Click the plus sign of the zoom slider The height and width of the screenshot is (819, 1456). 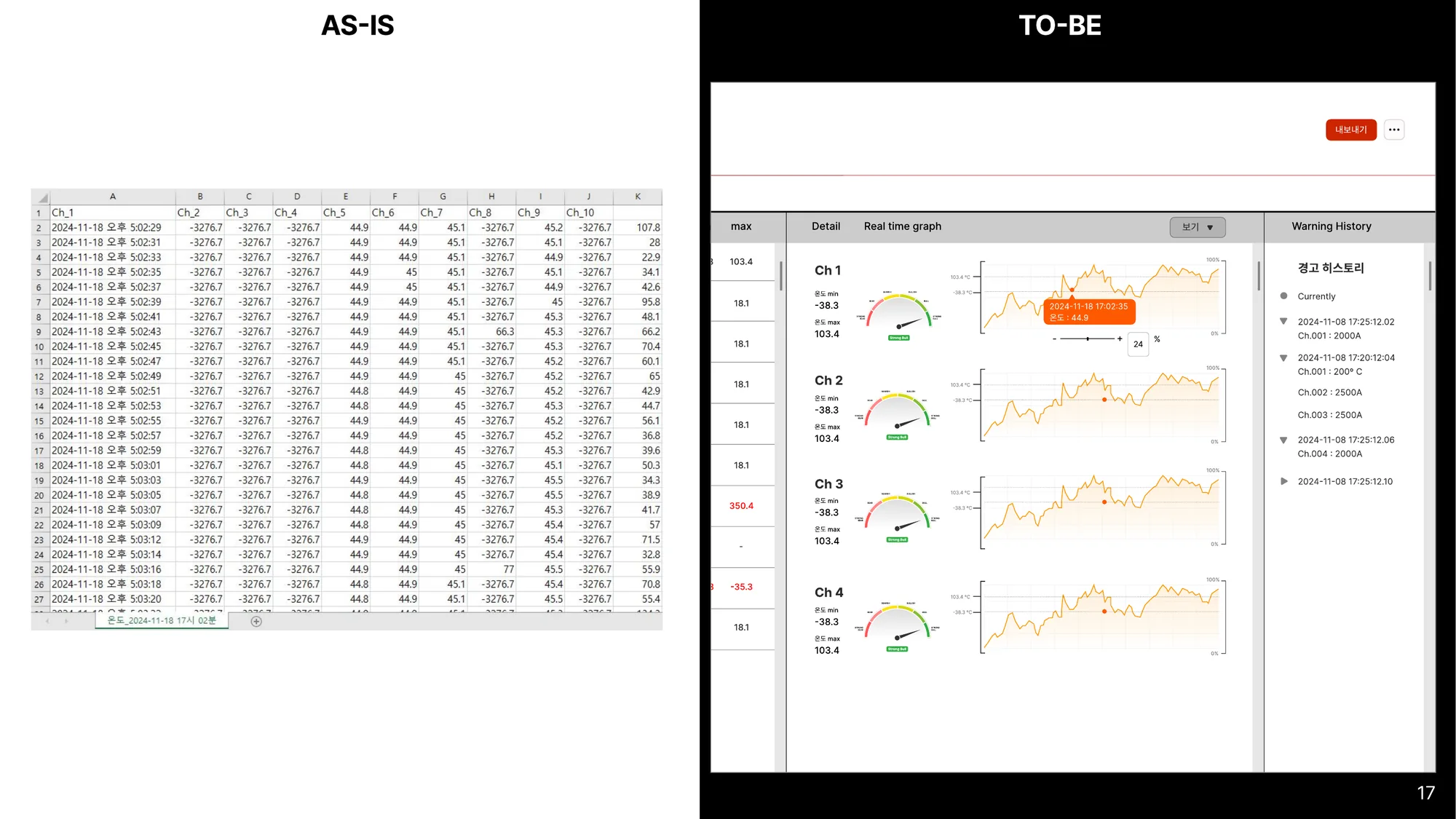tap(1120, 339)
